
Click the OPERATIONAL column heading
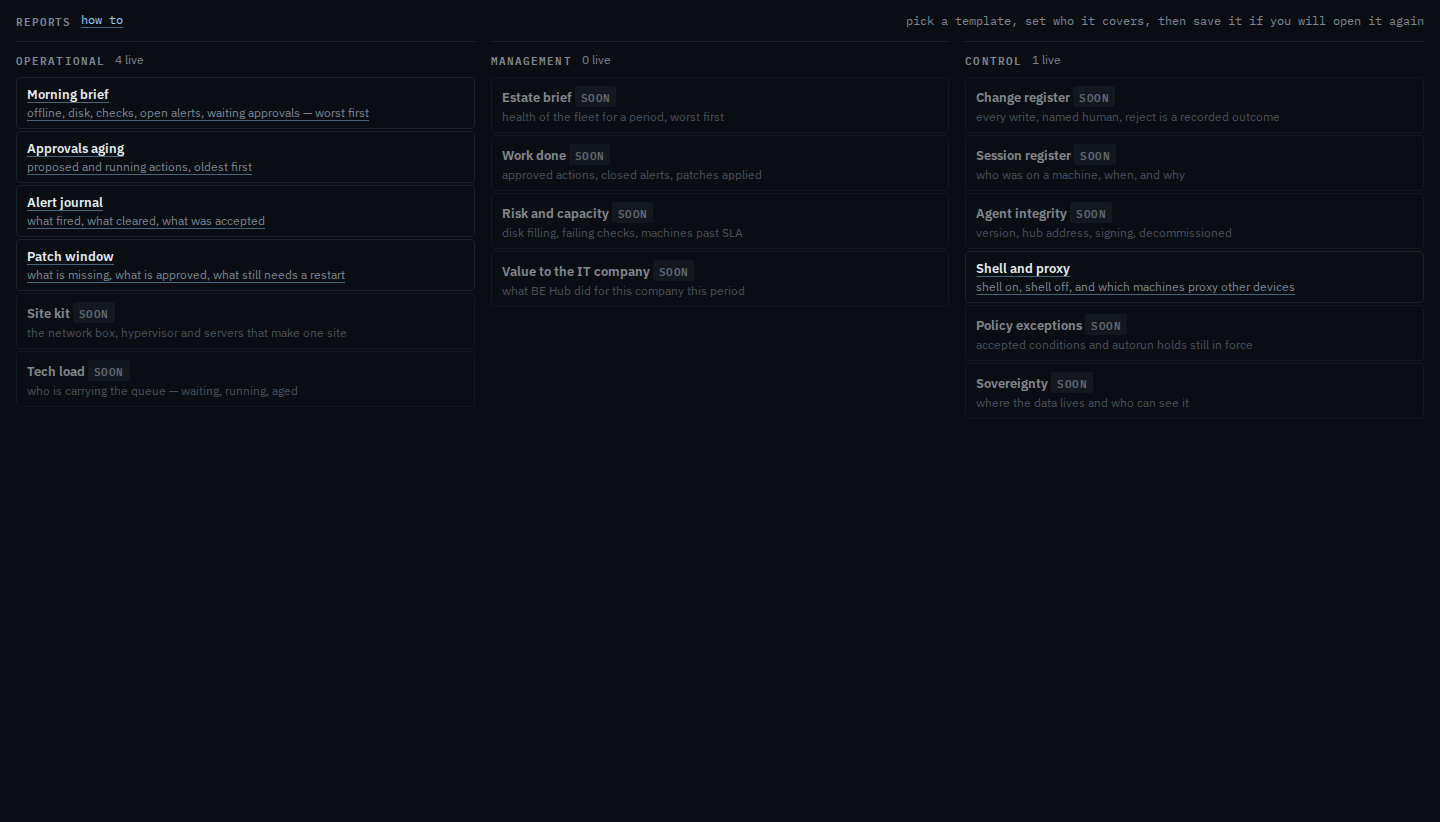pyautogui.click(x=60, y=61)
